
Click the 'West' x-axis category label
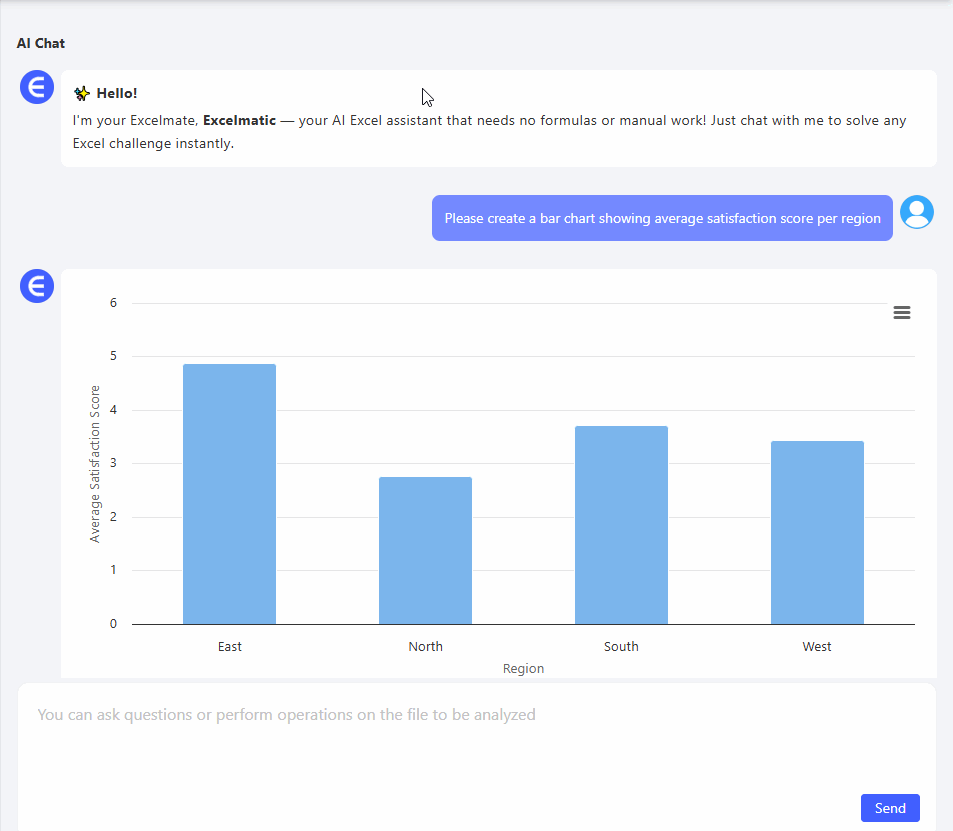(x=817, y=647)
